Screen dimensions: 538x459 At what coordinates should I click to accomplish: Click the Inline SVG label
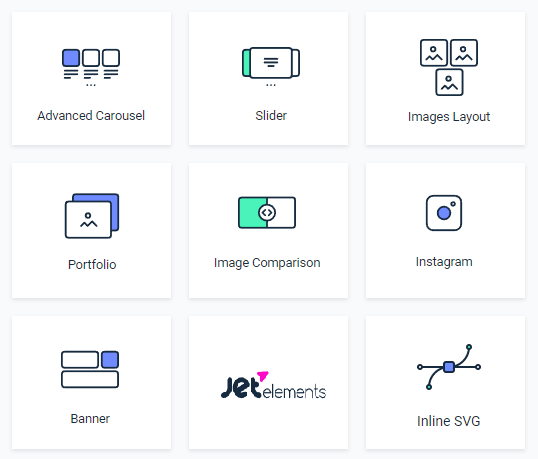[x=448, y=421]
